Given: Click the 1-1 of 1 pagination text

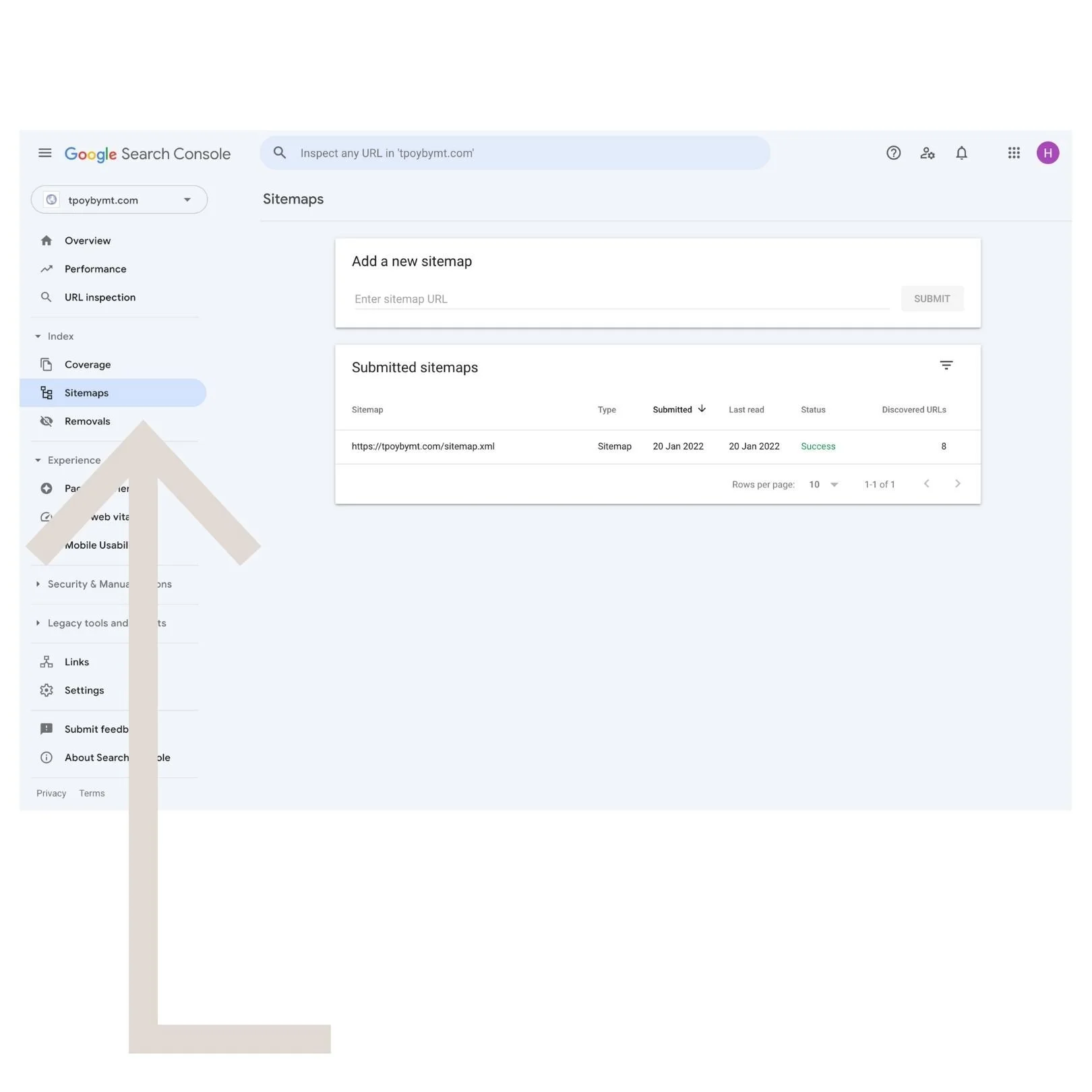Looking at the screenshot, I should coord(880,485).
